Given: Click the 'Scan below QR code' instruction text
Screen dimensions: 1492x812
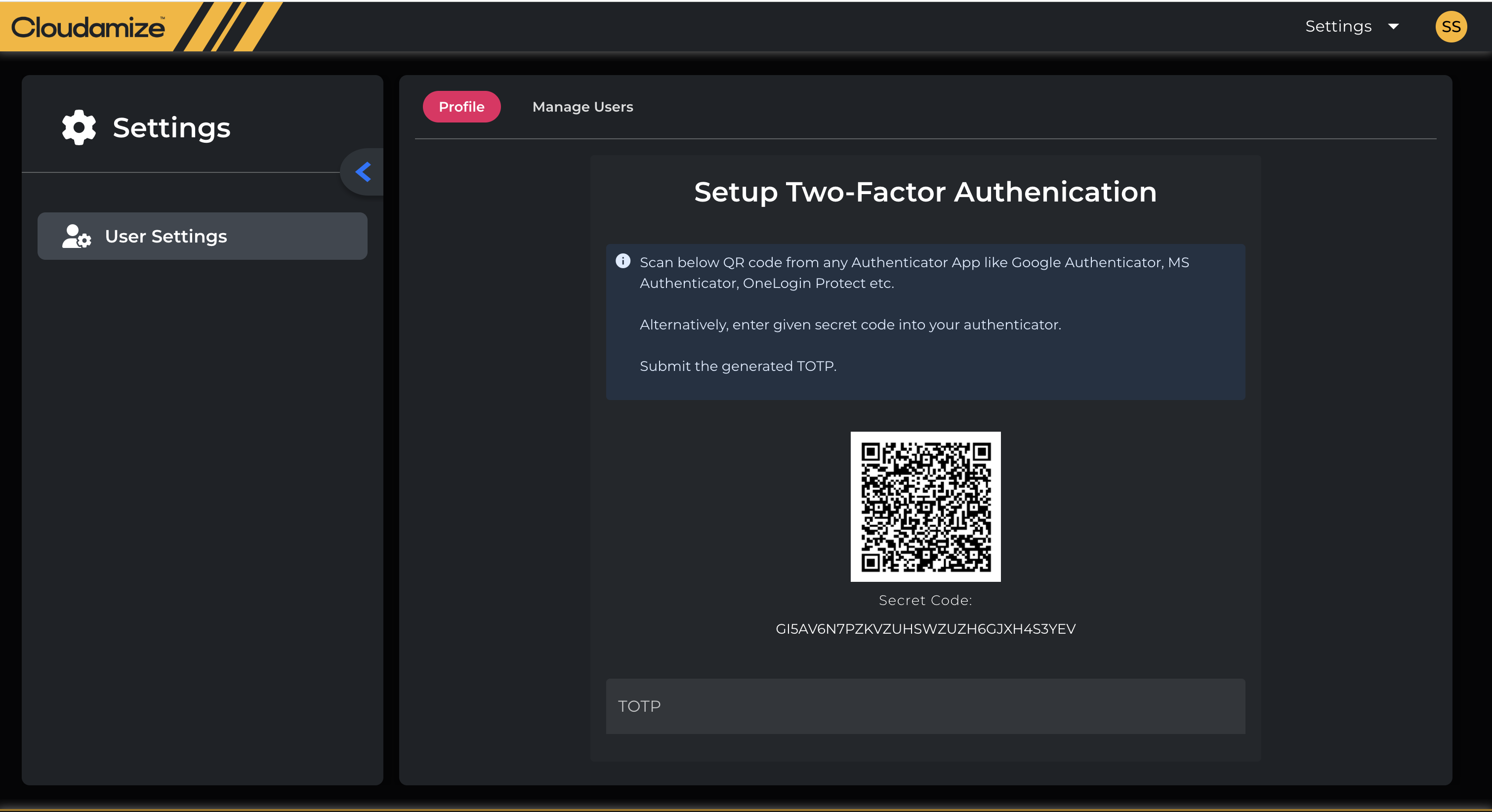Looking at the screenshot, I should coord(913,263).
